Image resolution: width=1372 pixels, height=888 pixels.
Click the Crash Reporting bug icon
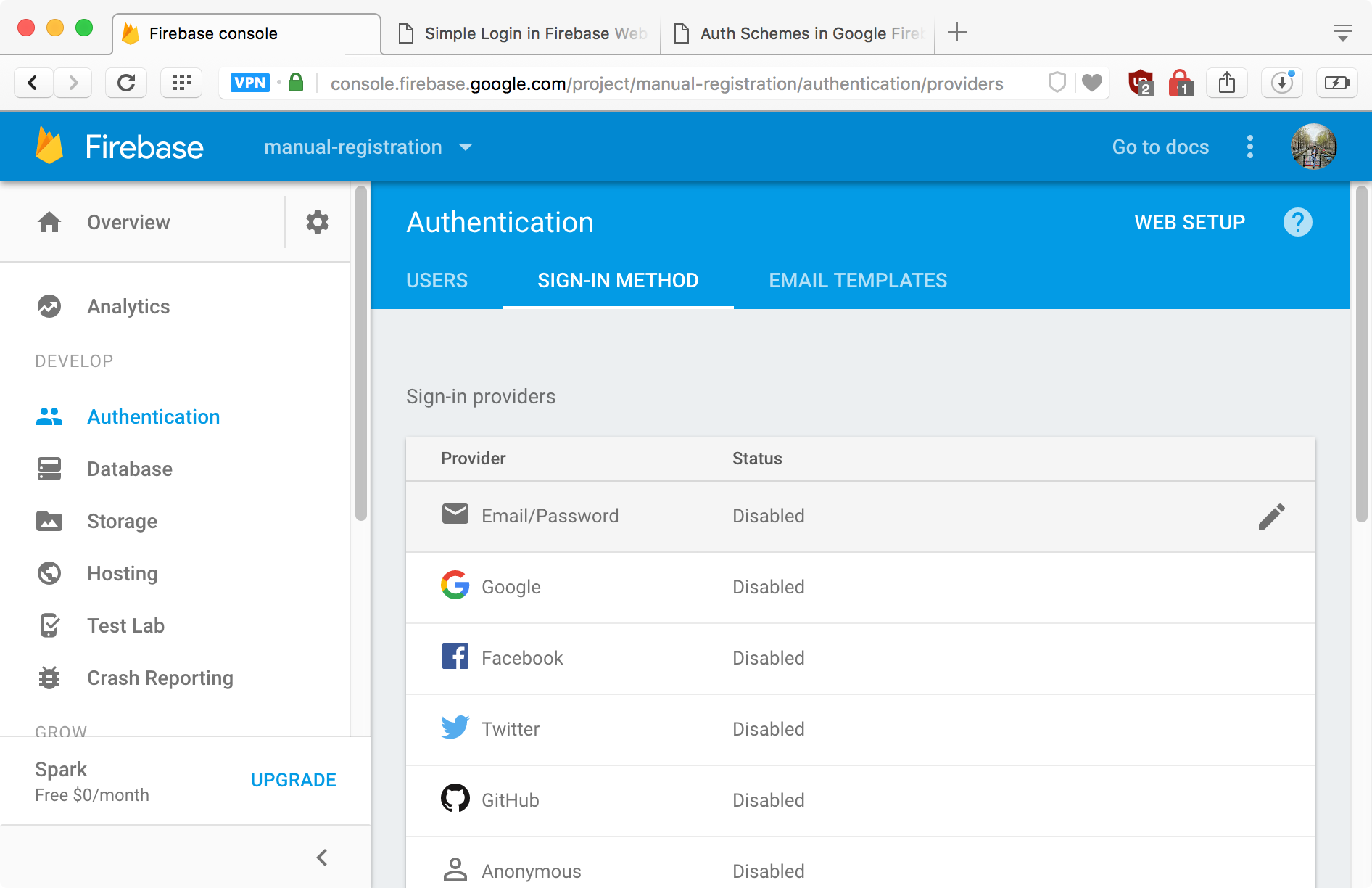49,678
